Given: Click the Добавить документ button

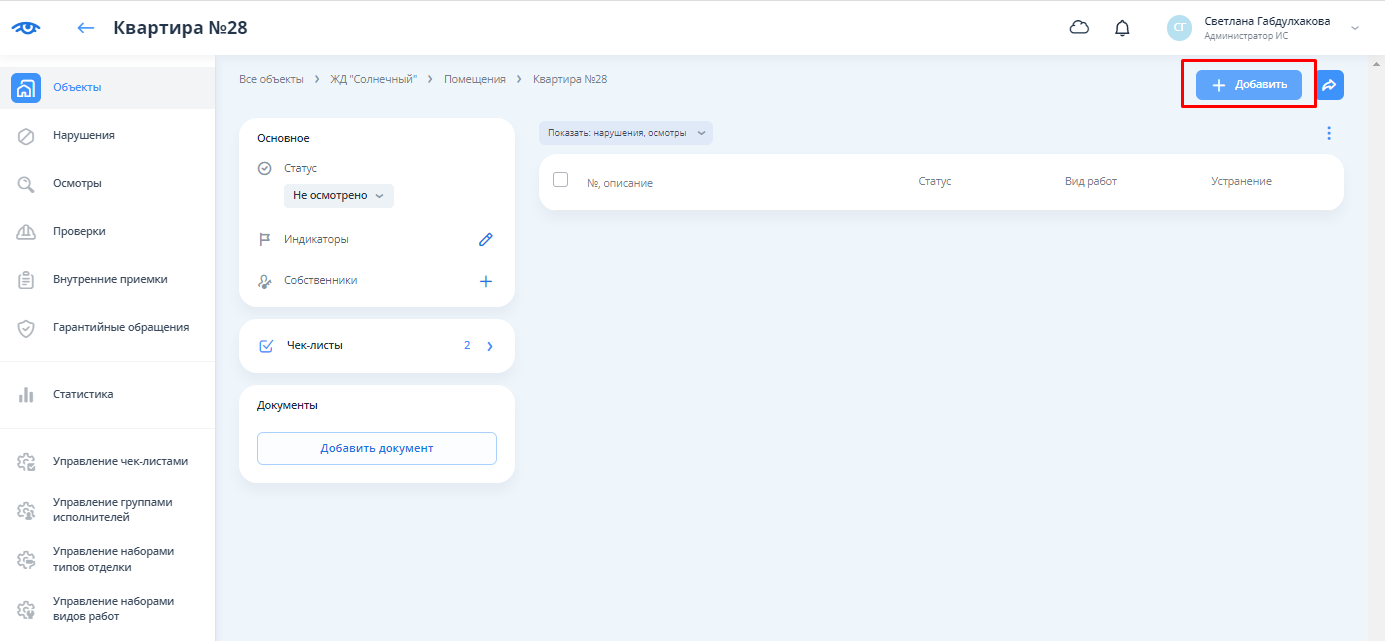Looking at the screenshot, I should pyautogui.click(x=376, y=448).
